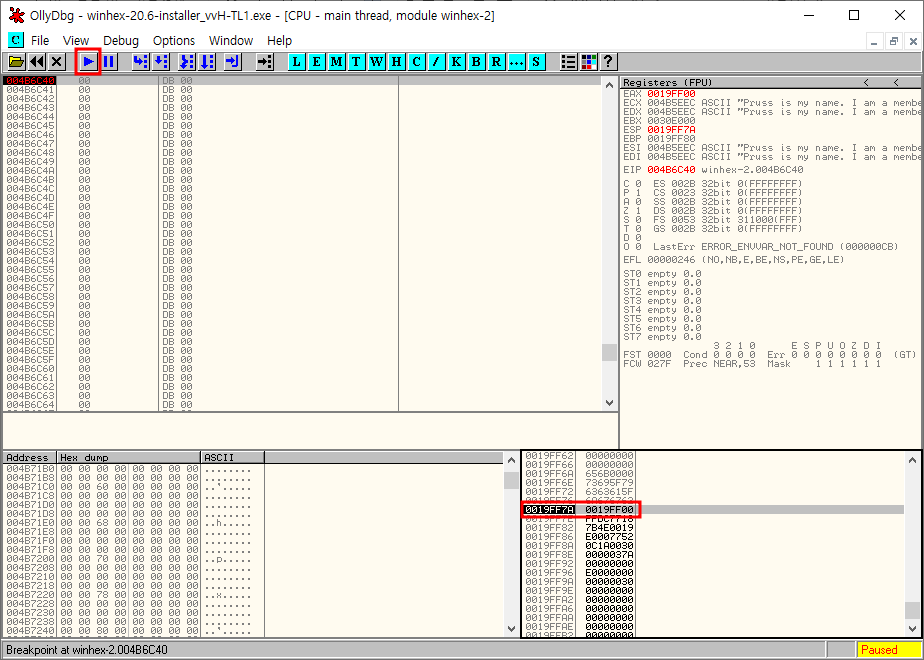The image size is (924, 660).
Task: Click the second left arrow in Registers header
Action: (x=896, y=82)
